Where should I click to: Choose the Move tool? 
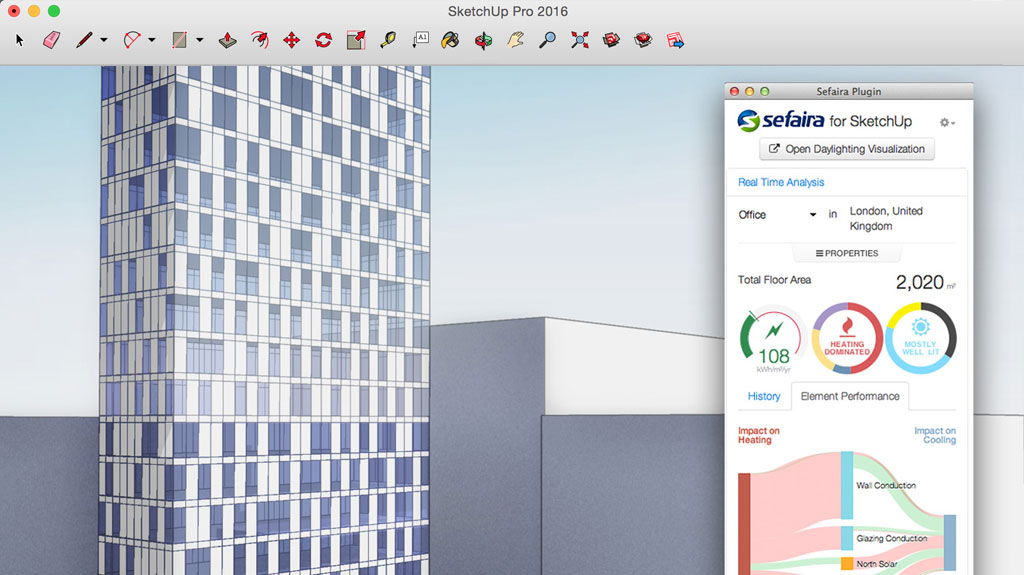coord(291,41)
